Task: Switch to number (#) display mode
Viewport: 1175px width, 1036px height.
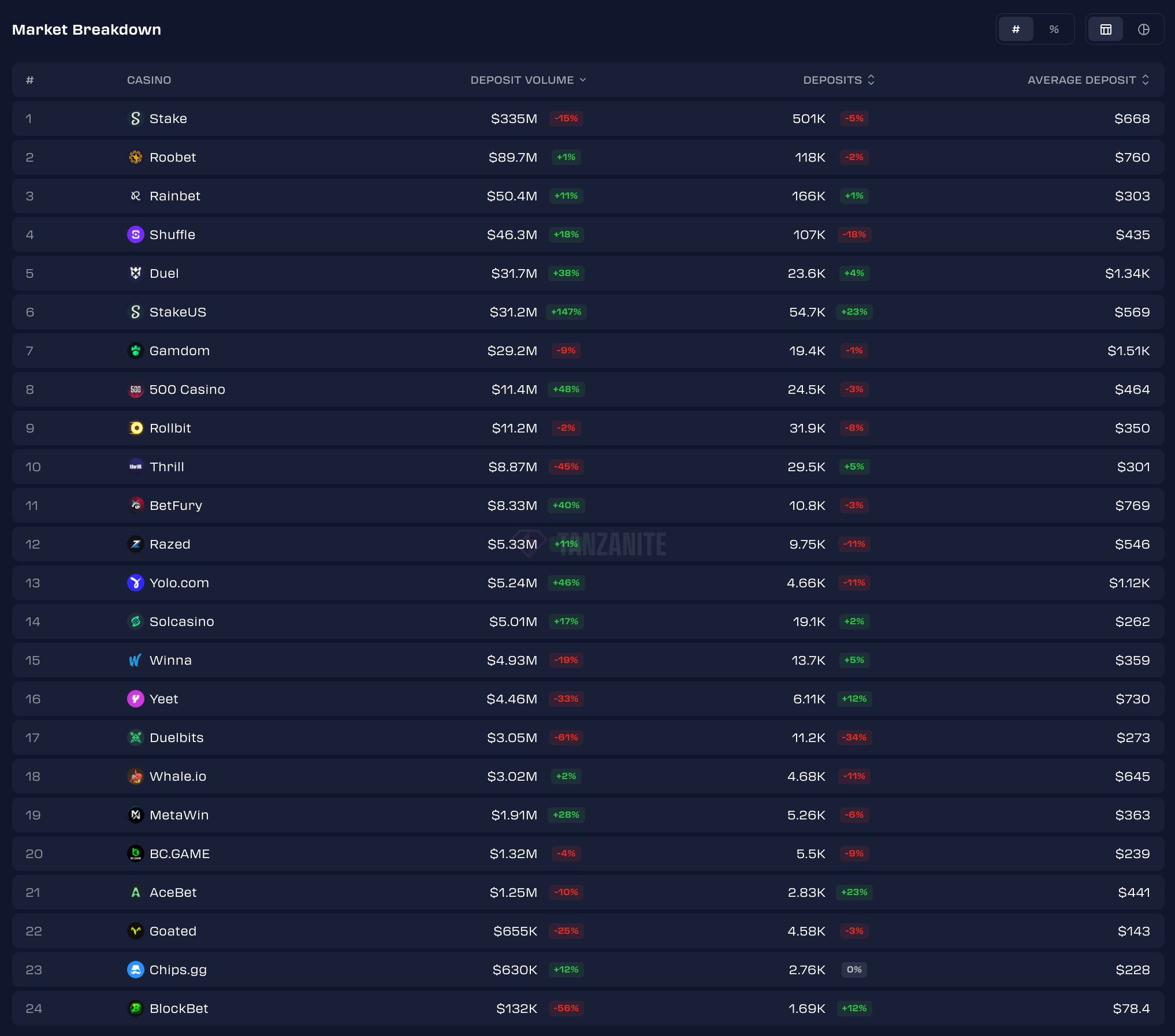Action: click(x=1016, y=29)
